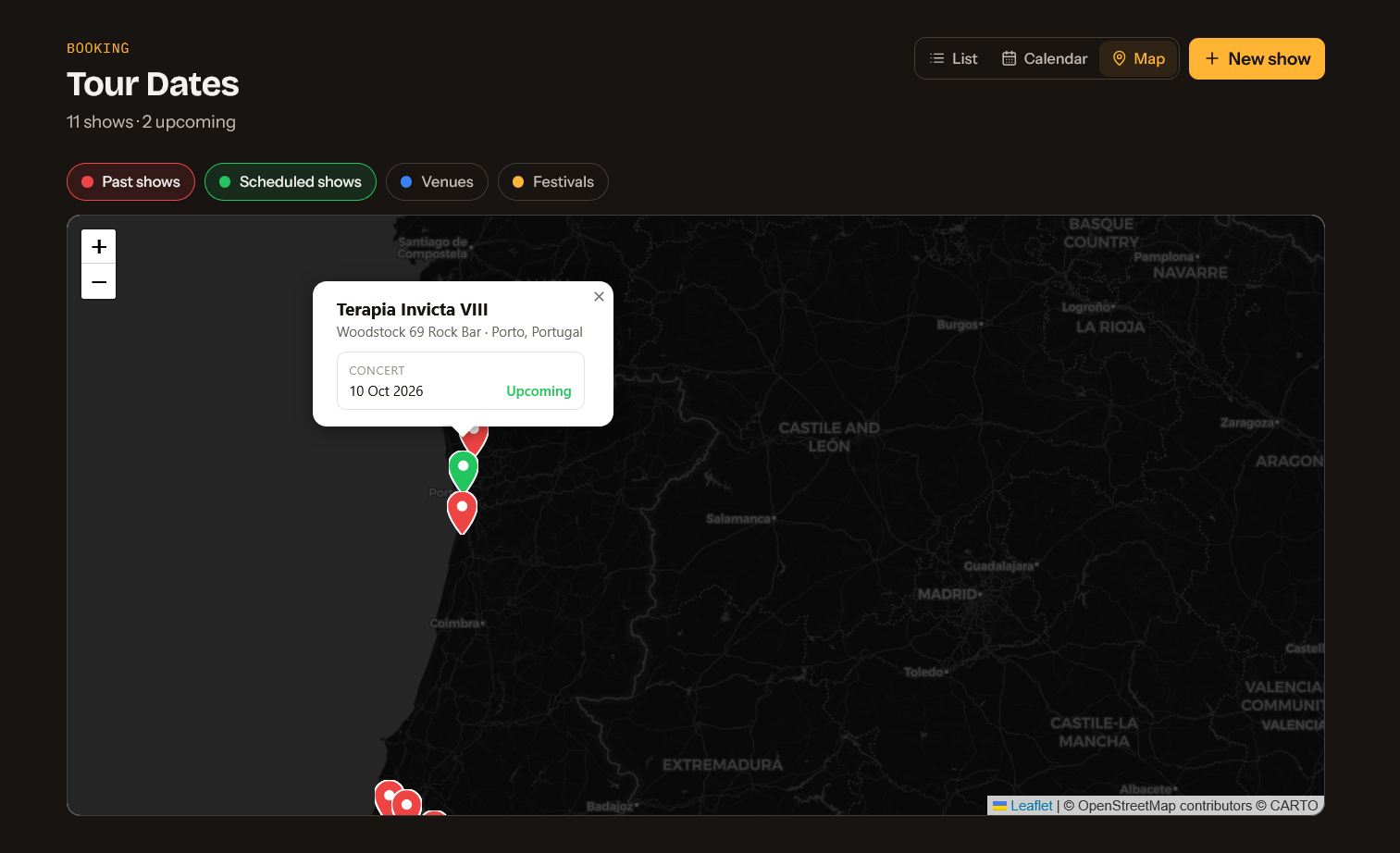Click the green "Upcoming" status text

point(539,391)
